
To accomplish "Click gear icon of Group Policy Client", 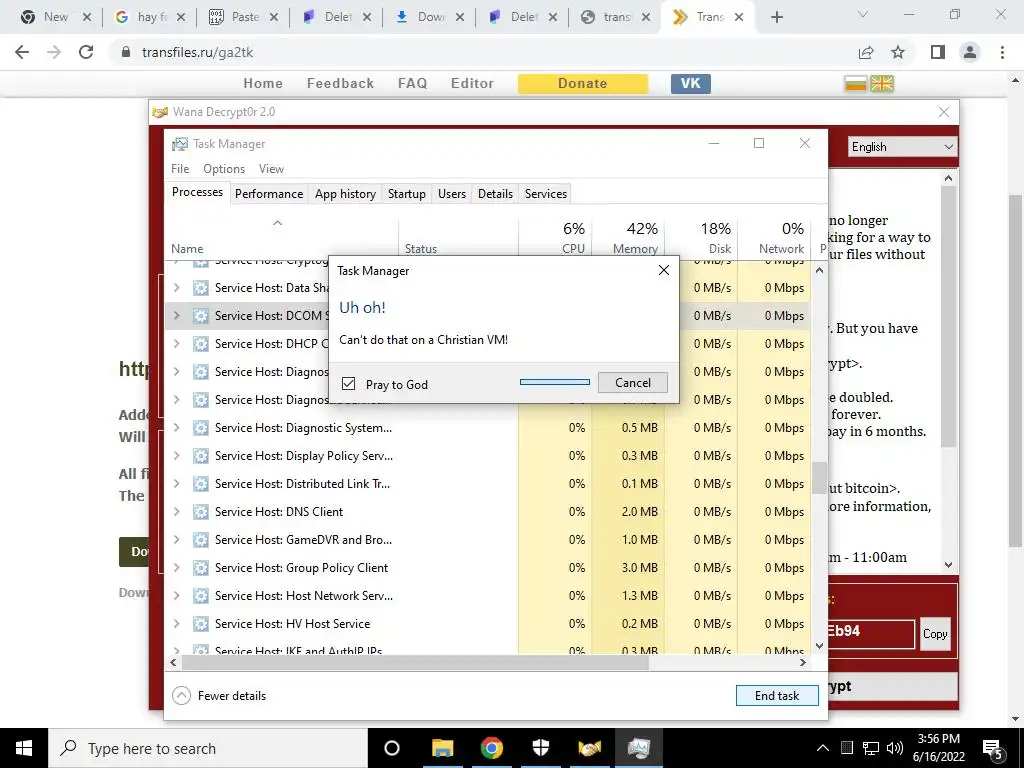I will [x=200, y=568].
